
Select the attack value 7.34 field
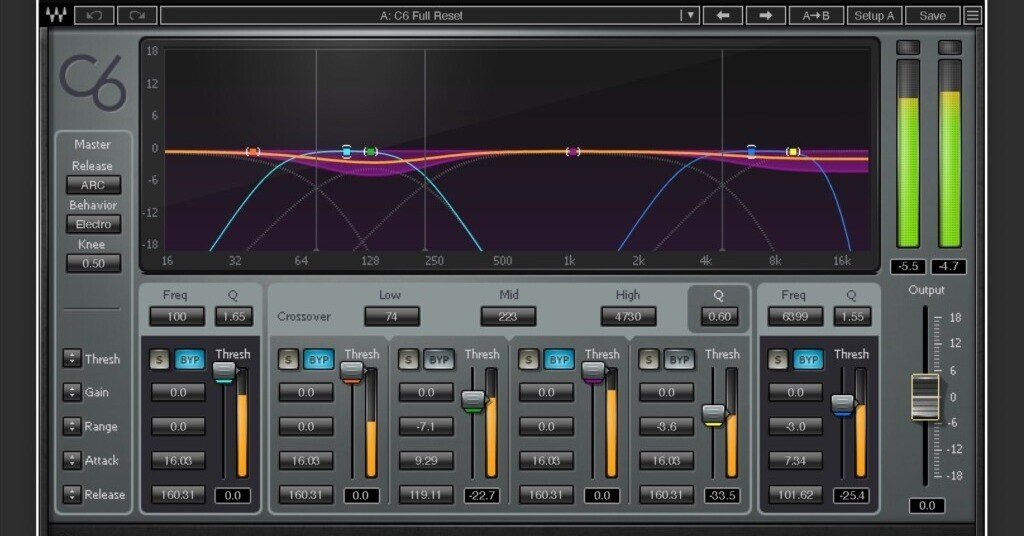[x=795, y=460]
